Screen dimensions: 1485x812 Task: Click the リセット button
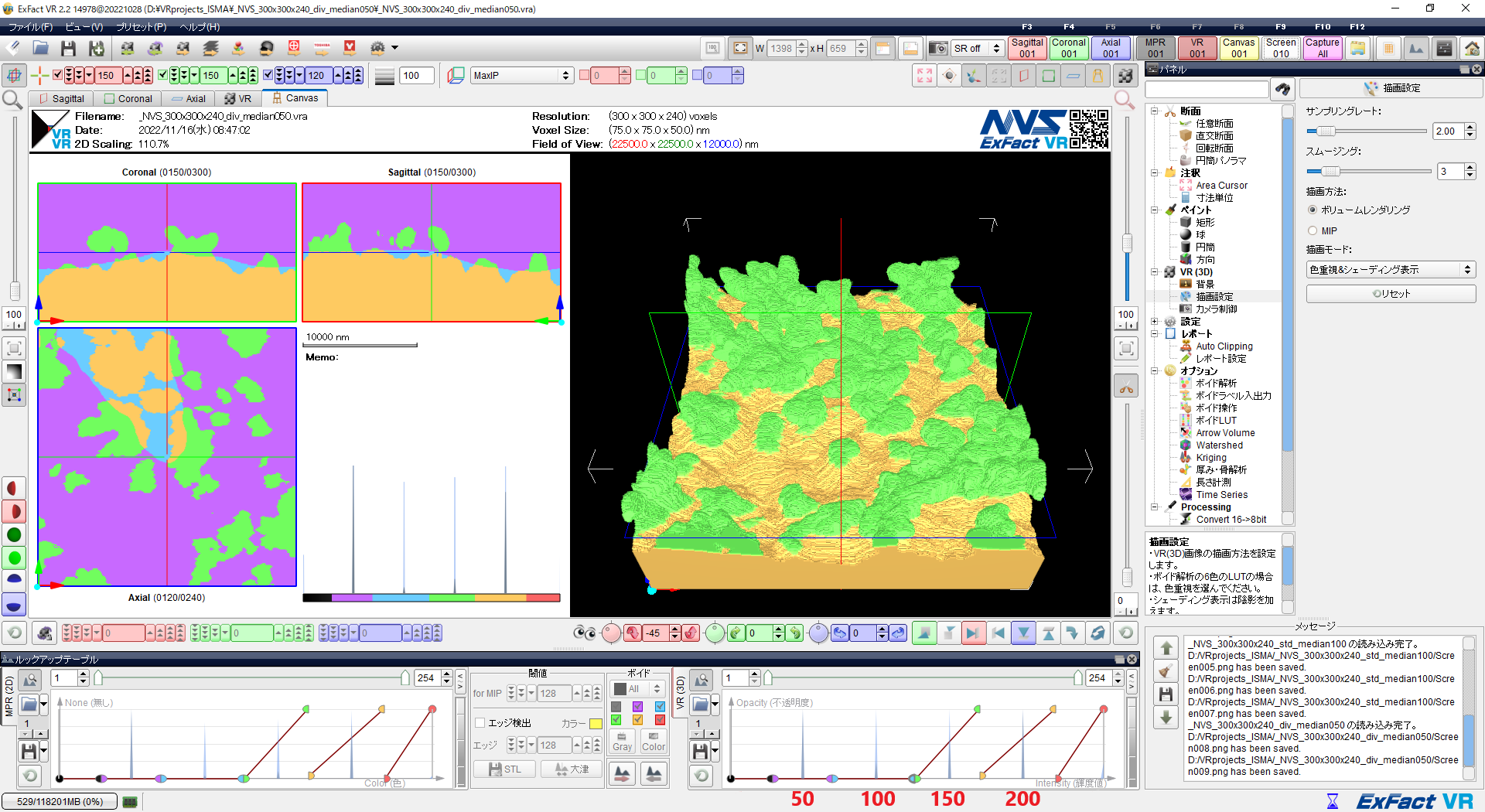1391,294
